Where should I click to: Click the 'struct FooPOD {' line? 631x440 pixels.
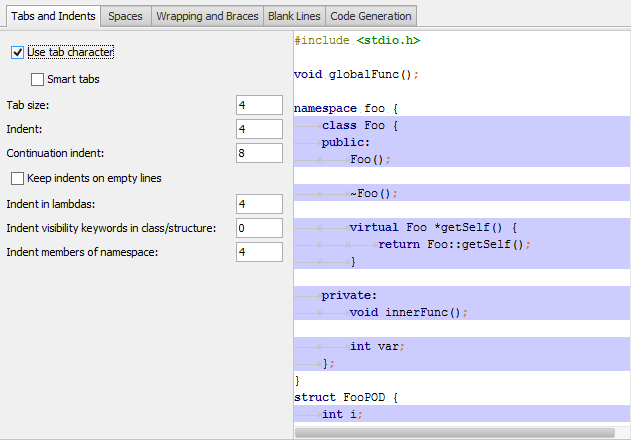coord(346,397)
